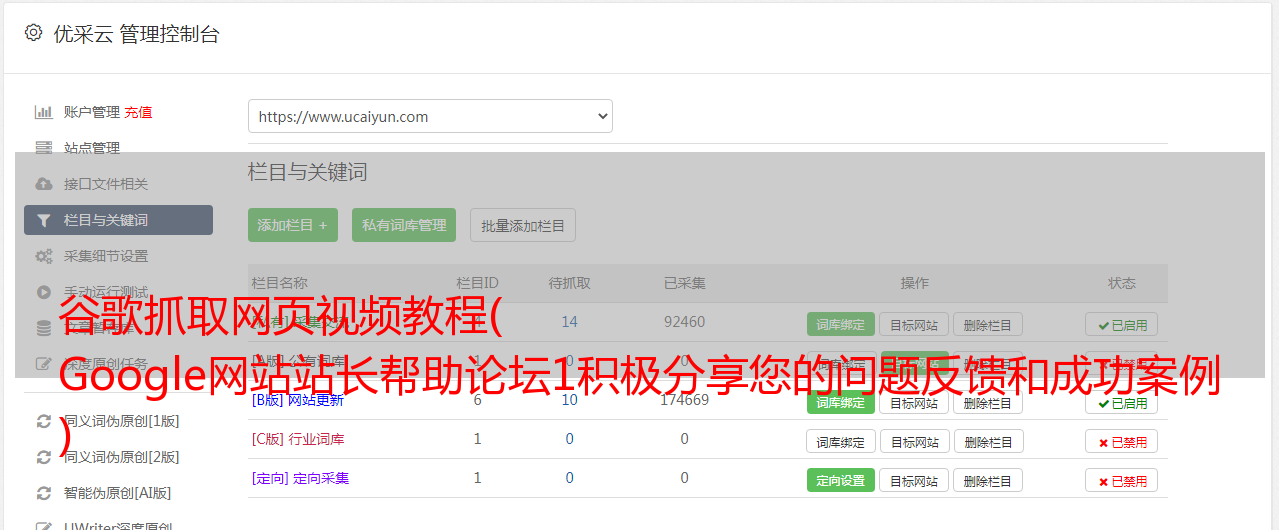Click 删除栏目 in the [C版] 行业词库 row

(987, 441)
